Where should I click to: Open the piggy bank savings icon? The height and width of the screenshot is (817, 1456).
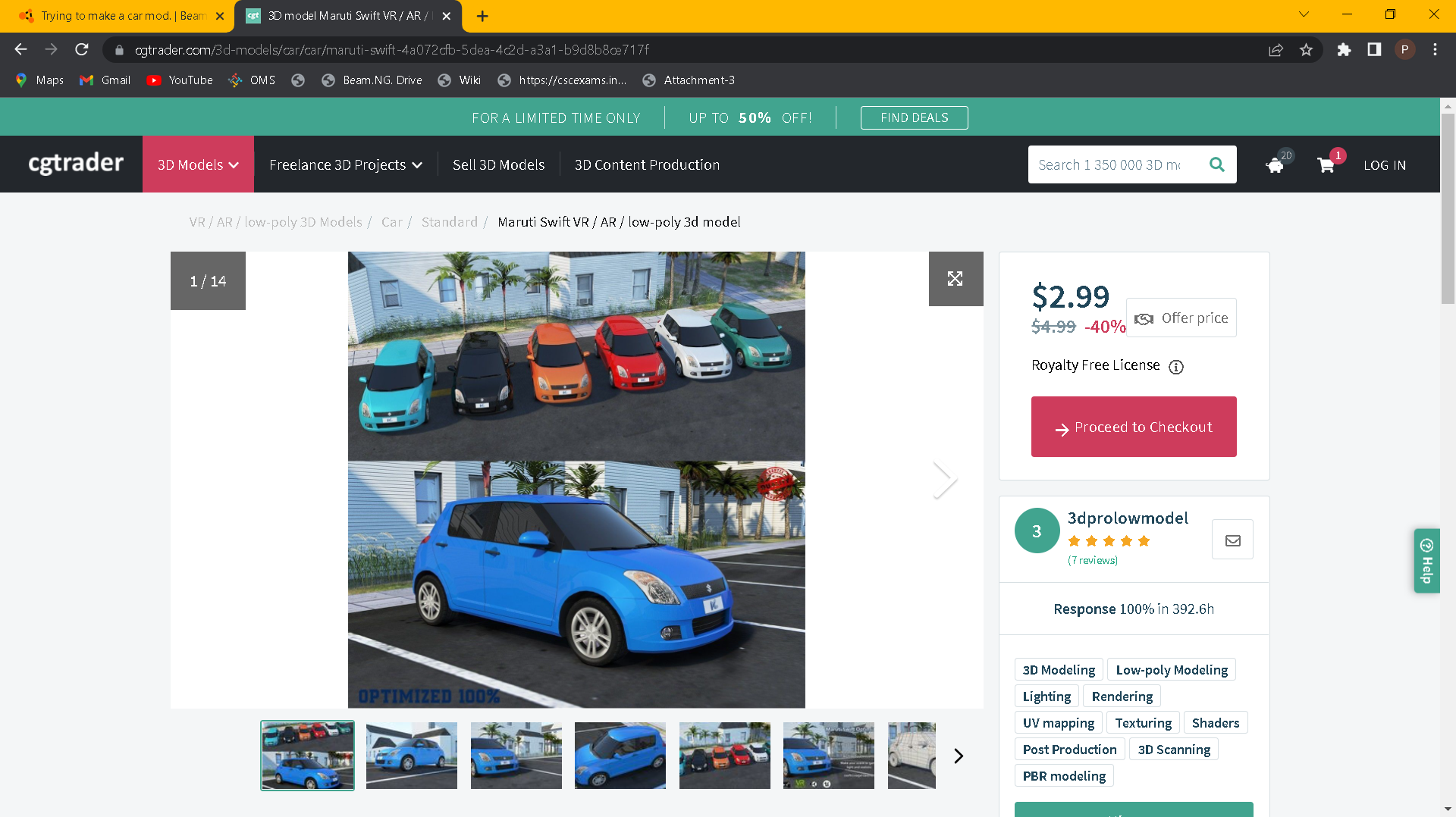[1276, 165]
